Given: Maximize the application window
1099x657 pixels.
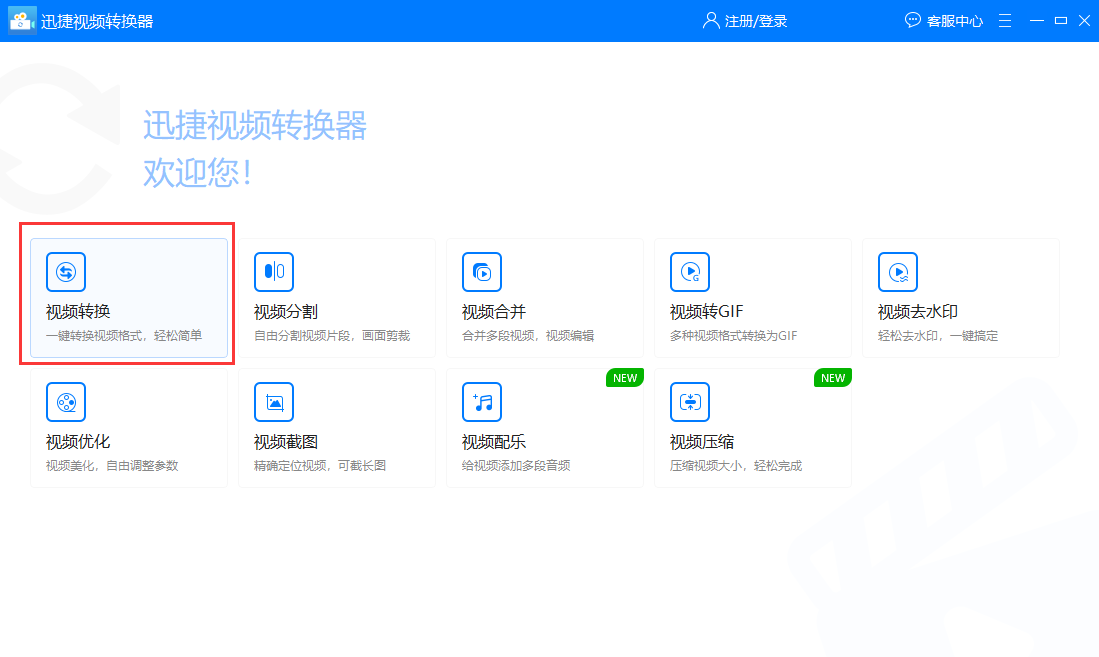Looking at the screenshot, I should (x=1061, y=20).
